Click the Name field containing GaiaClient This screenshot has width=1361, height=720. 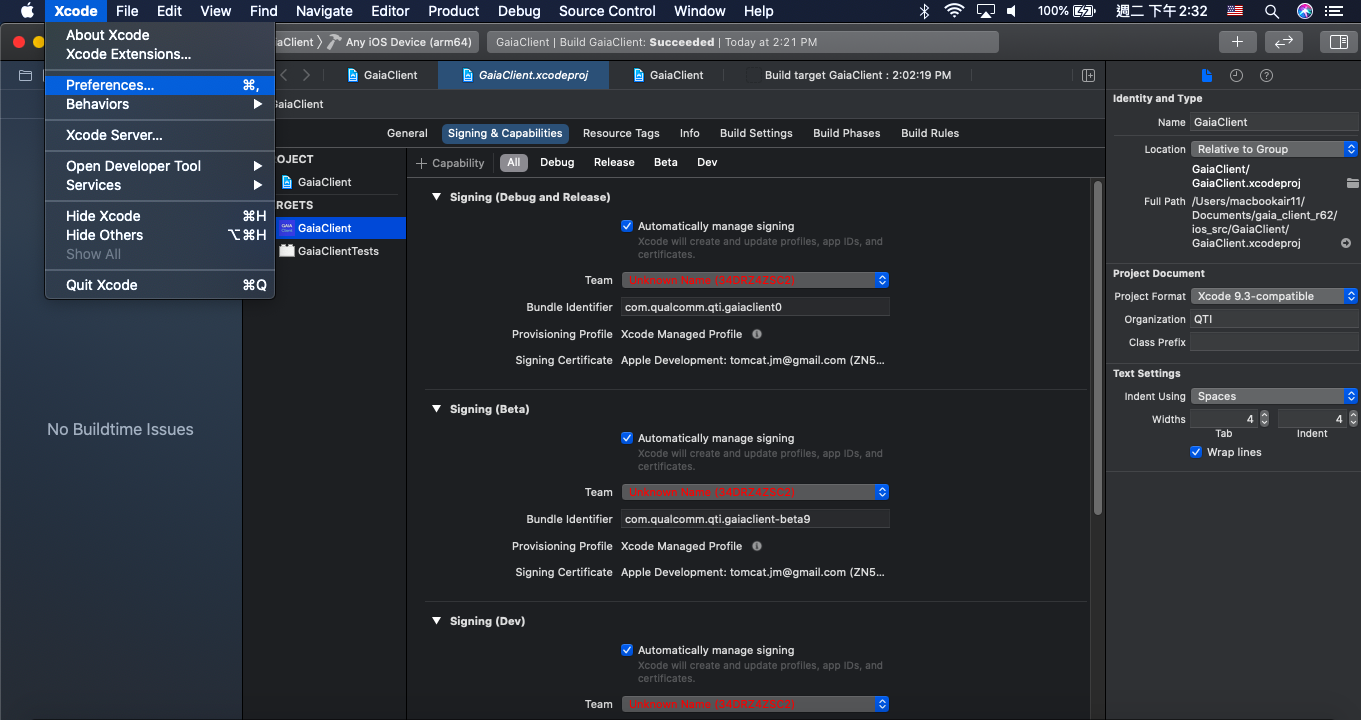[1274, 122]
